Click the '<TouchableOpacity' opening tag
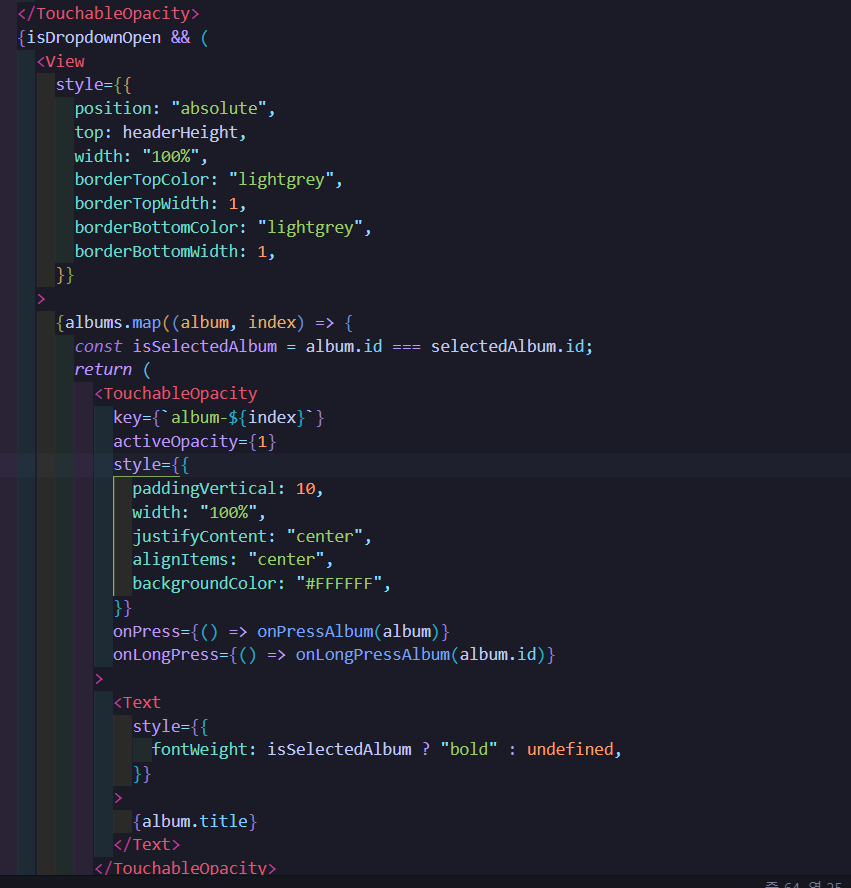This screenshot has width=851, height=888. [x=176, y=394]
